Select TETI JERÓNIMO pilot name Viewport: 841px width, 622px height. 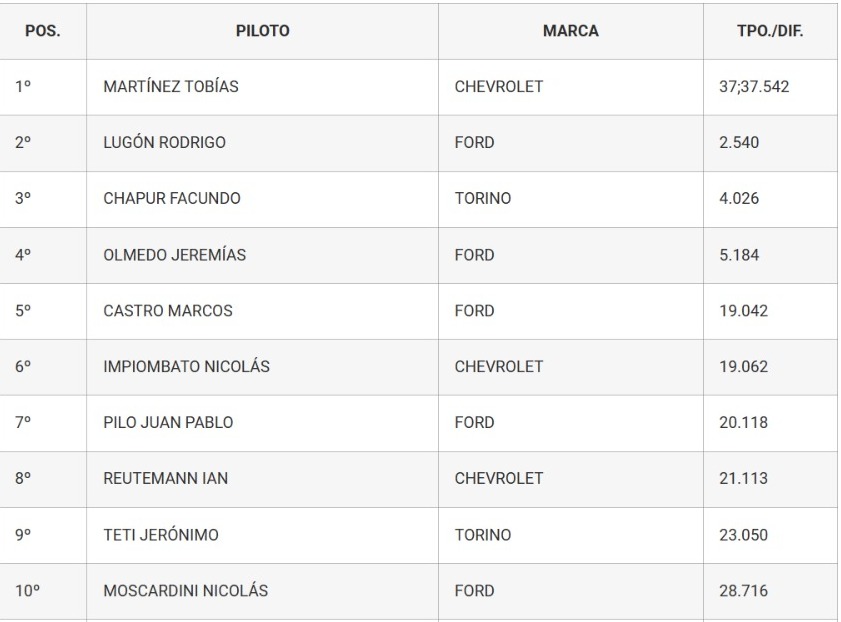(161, 535)
